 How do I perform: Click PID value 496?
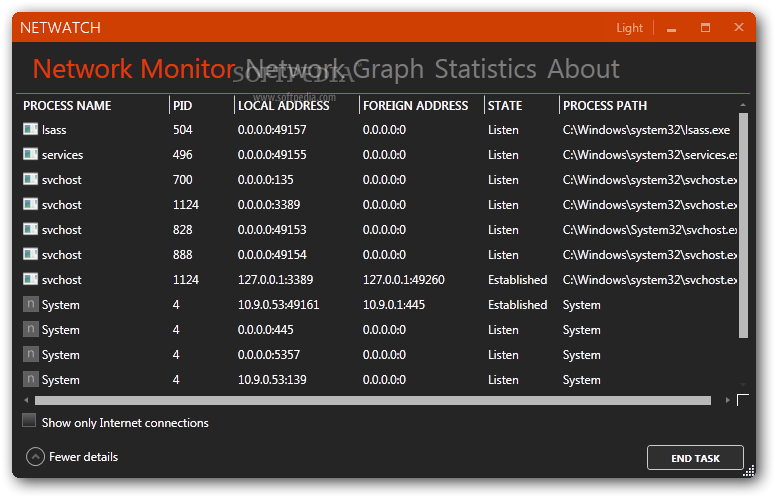coord(182,154)
